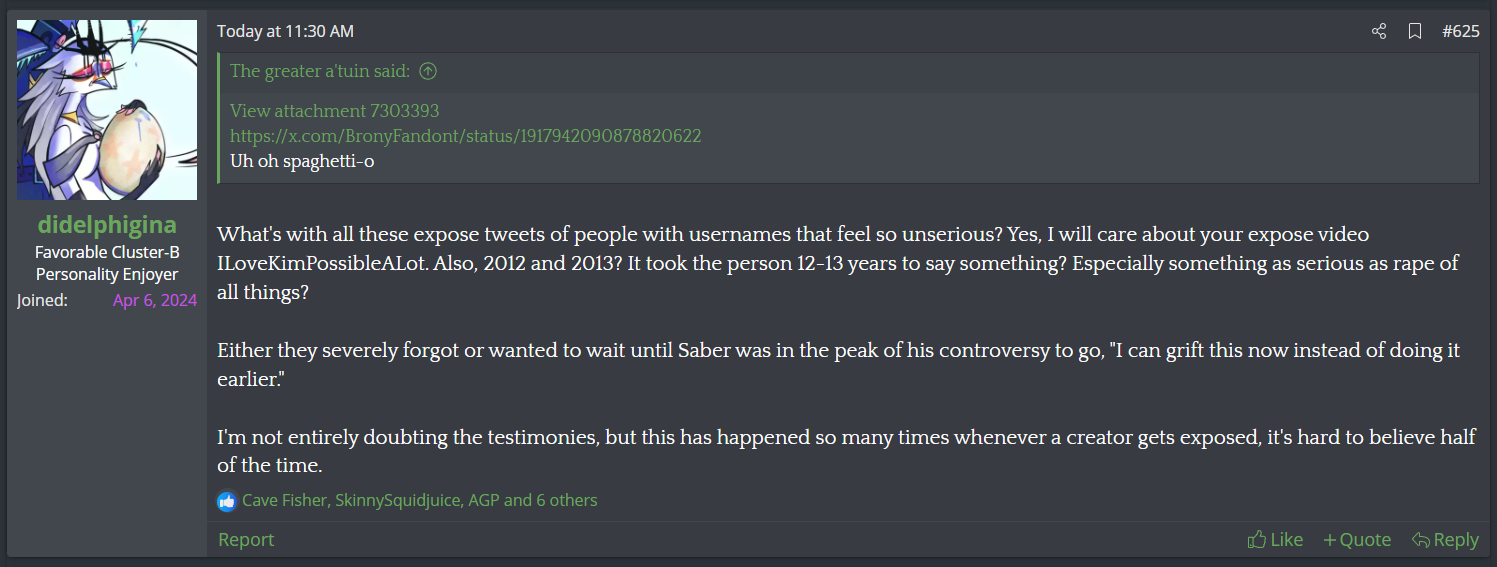Open SkinnySquidjuice's profile from reactions

coord(397,500)
